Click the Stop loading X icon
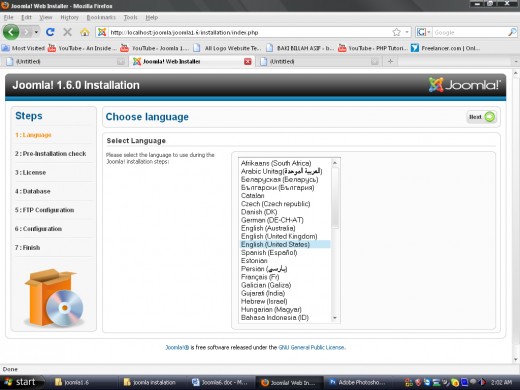Image resolution: width=520 pixels, height=390 pixels. click(67, 32)
